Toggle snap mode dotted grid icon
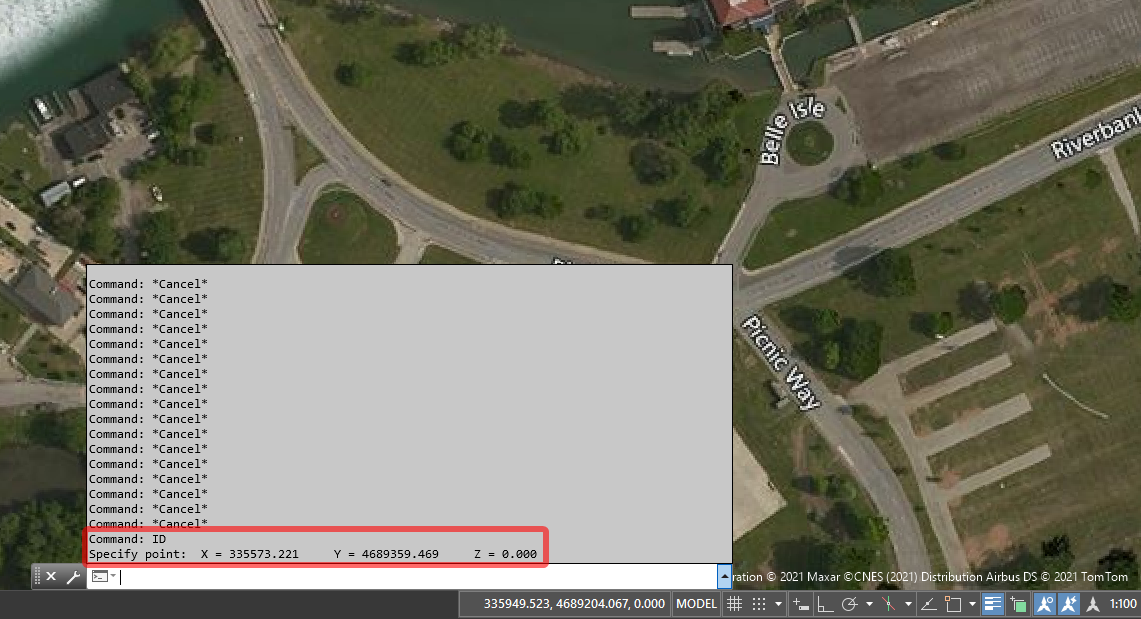Image resolution: width=1141 pixels, height=619 pixels. click(759, 604)
